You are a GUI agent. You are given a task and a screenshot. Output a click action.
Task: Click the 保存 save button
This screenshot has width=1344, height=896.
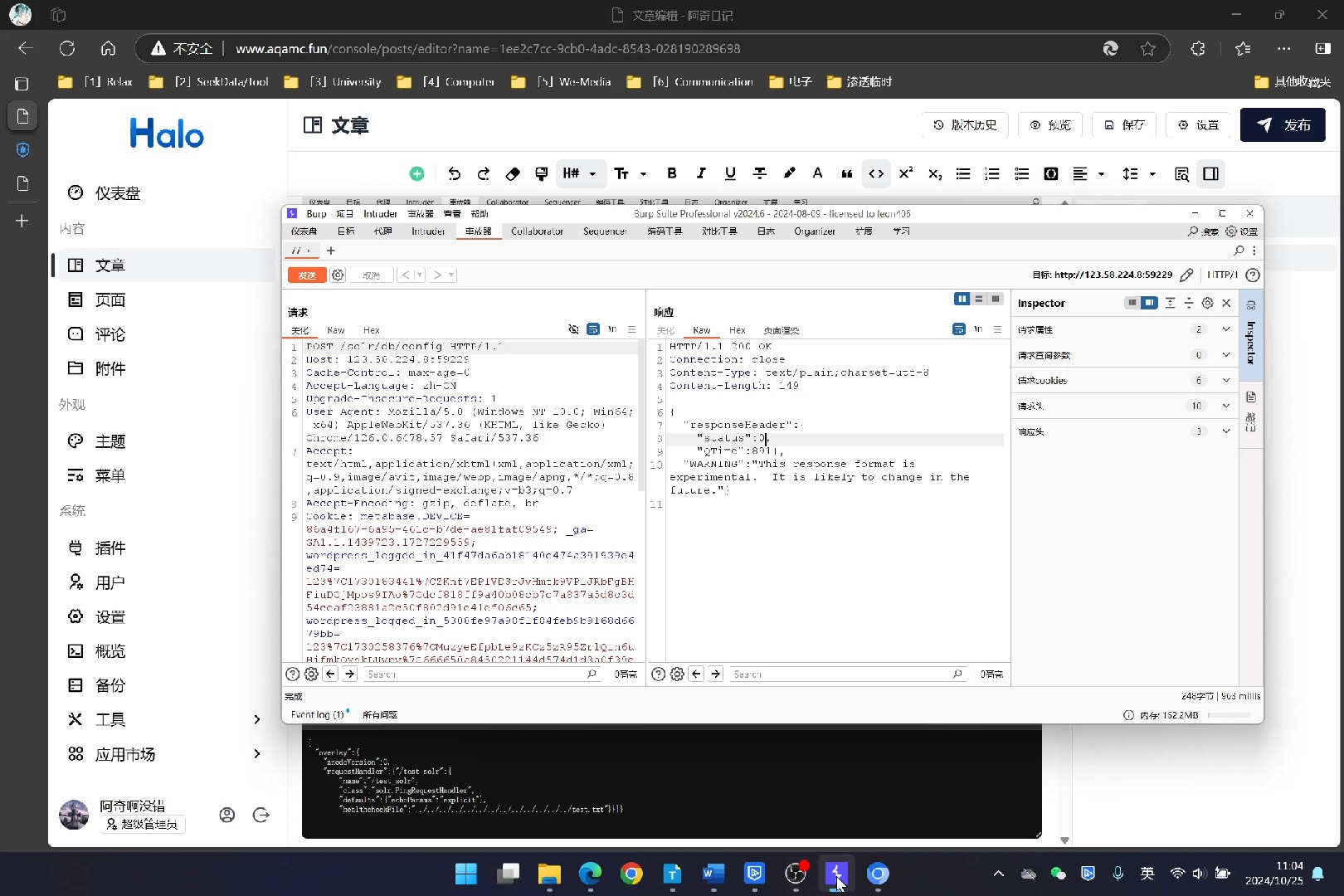coord(1125,125)
